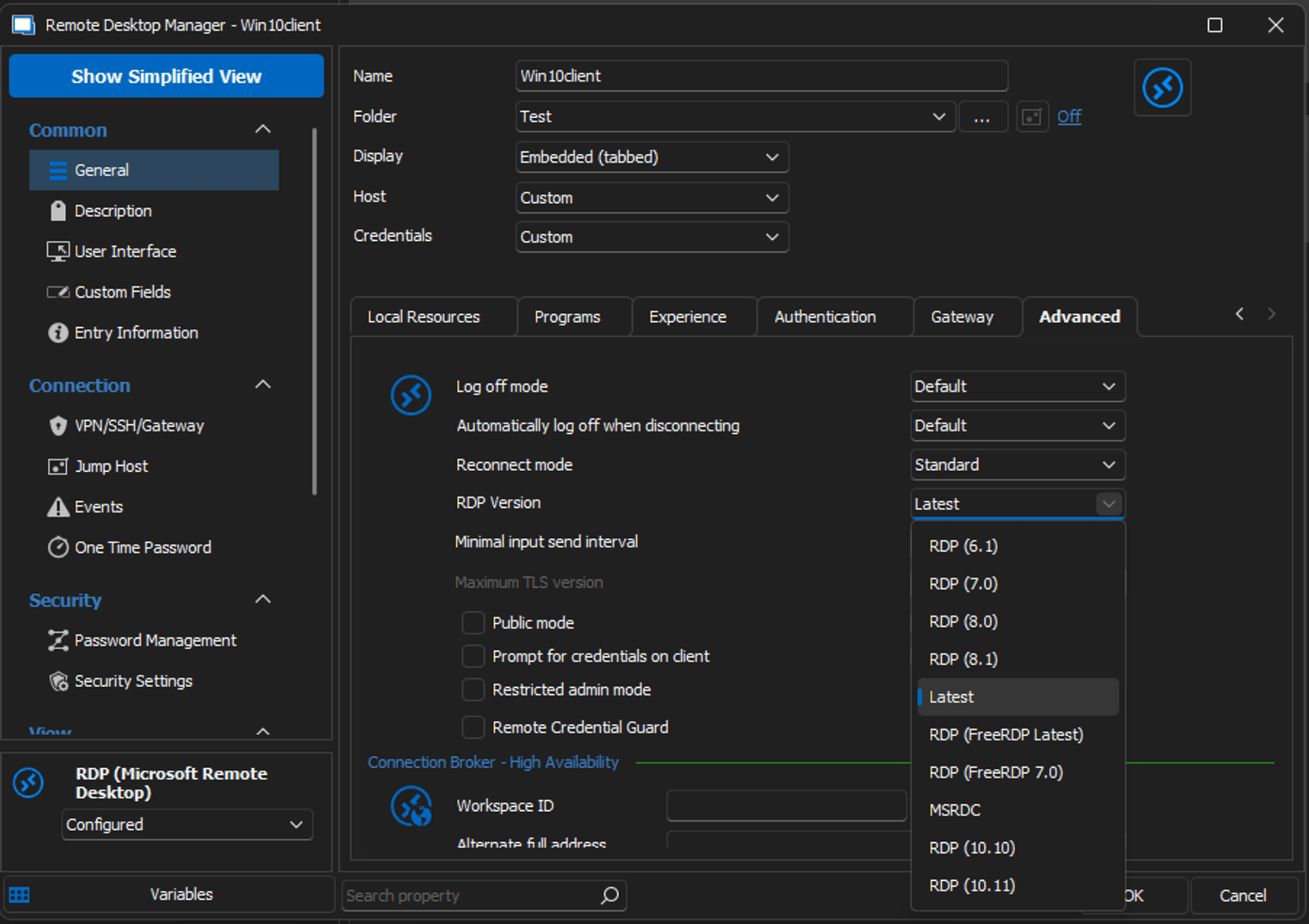Click the folder settings icon next to Off
1309x924 pixels.
(x=1032, y=116)
